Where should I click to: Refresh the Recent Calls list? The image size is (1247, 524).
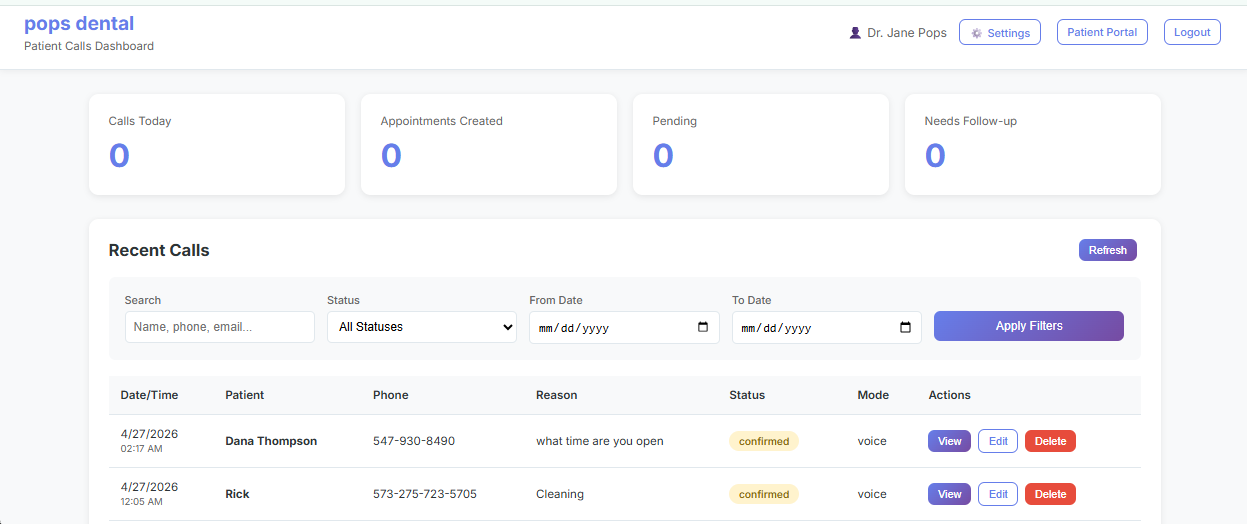(1107, 250)
